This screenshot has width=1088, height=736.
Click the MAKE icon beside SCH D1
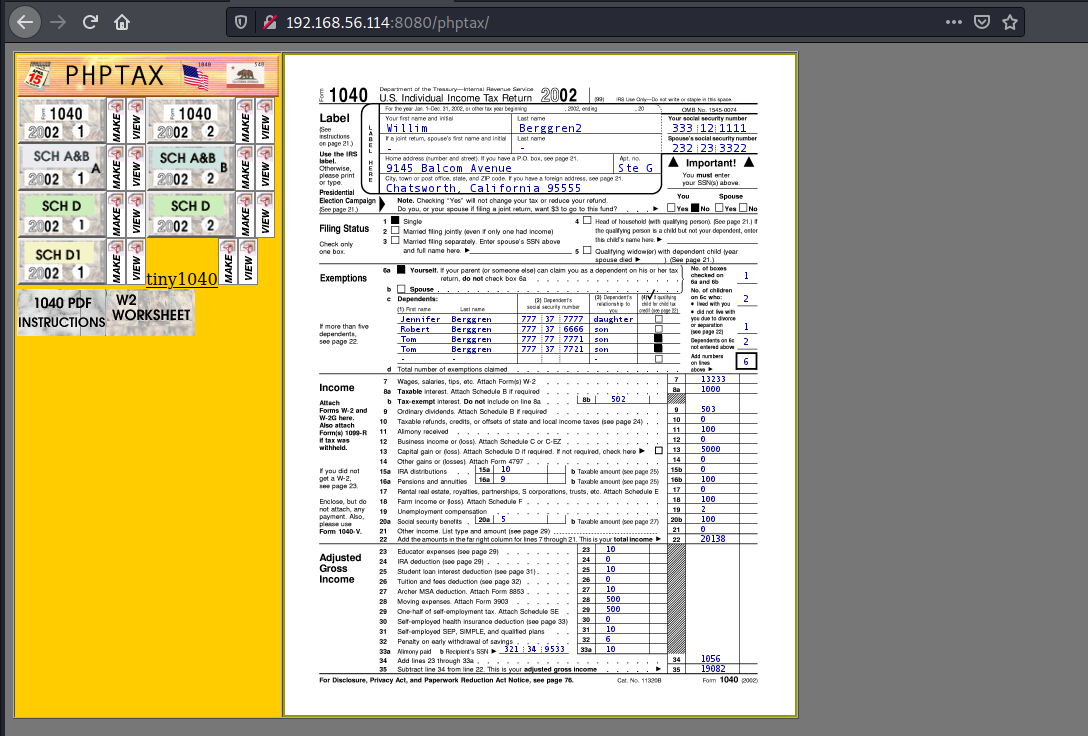click(x=117, y=261)
